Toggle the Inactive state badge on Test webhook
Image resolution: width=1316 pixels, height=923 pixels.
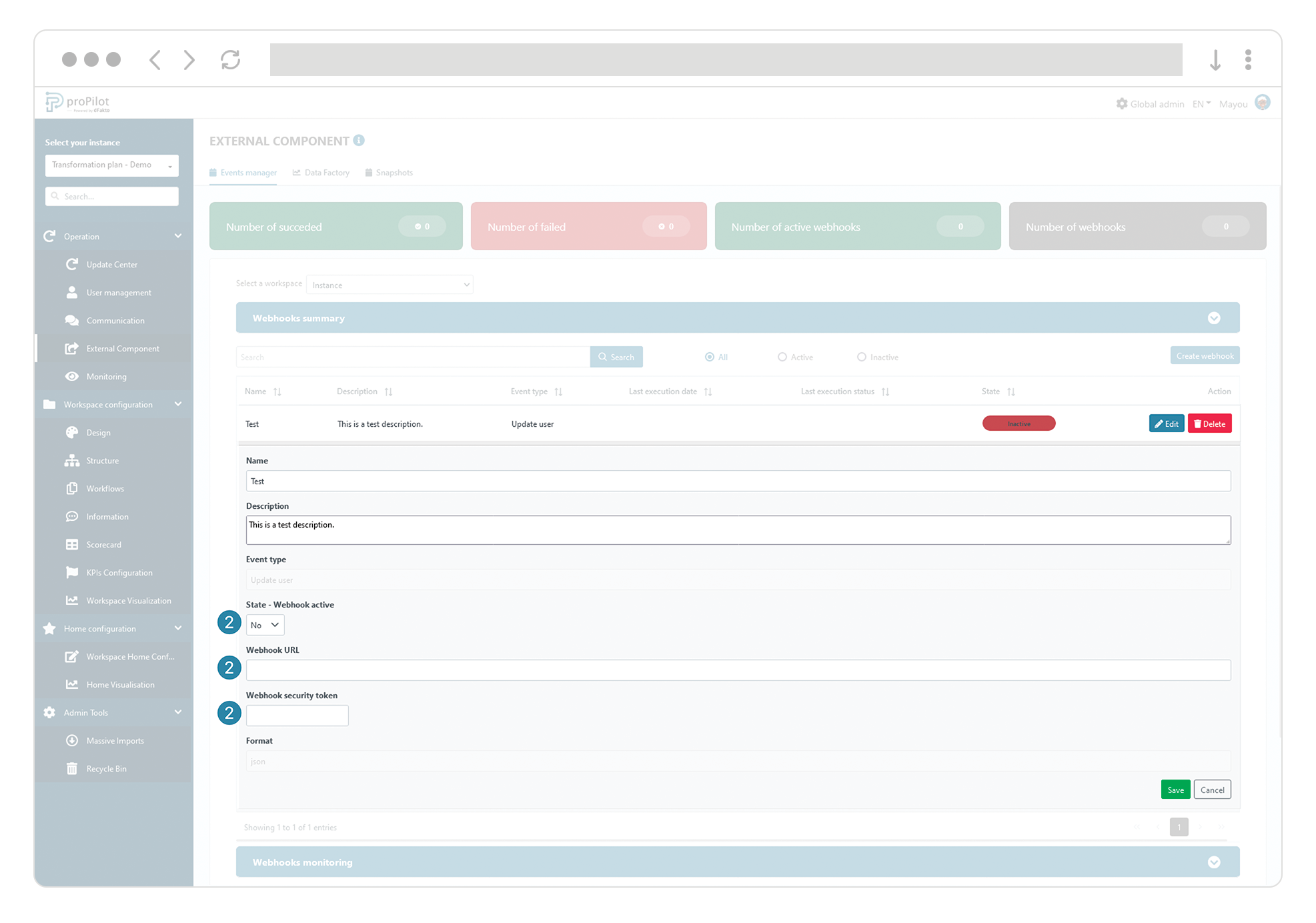pyautogui.click(x=1019, y=423)
